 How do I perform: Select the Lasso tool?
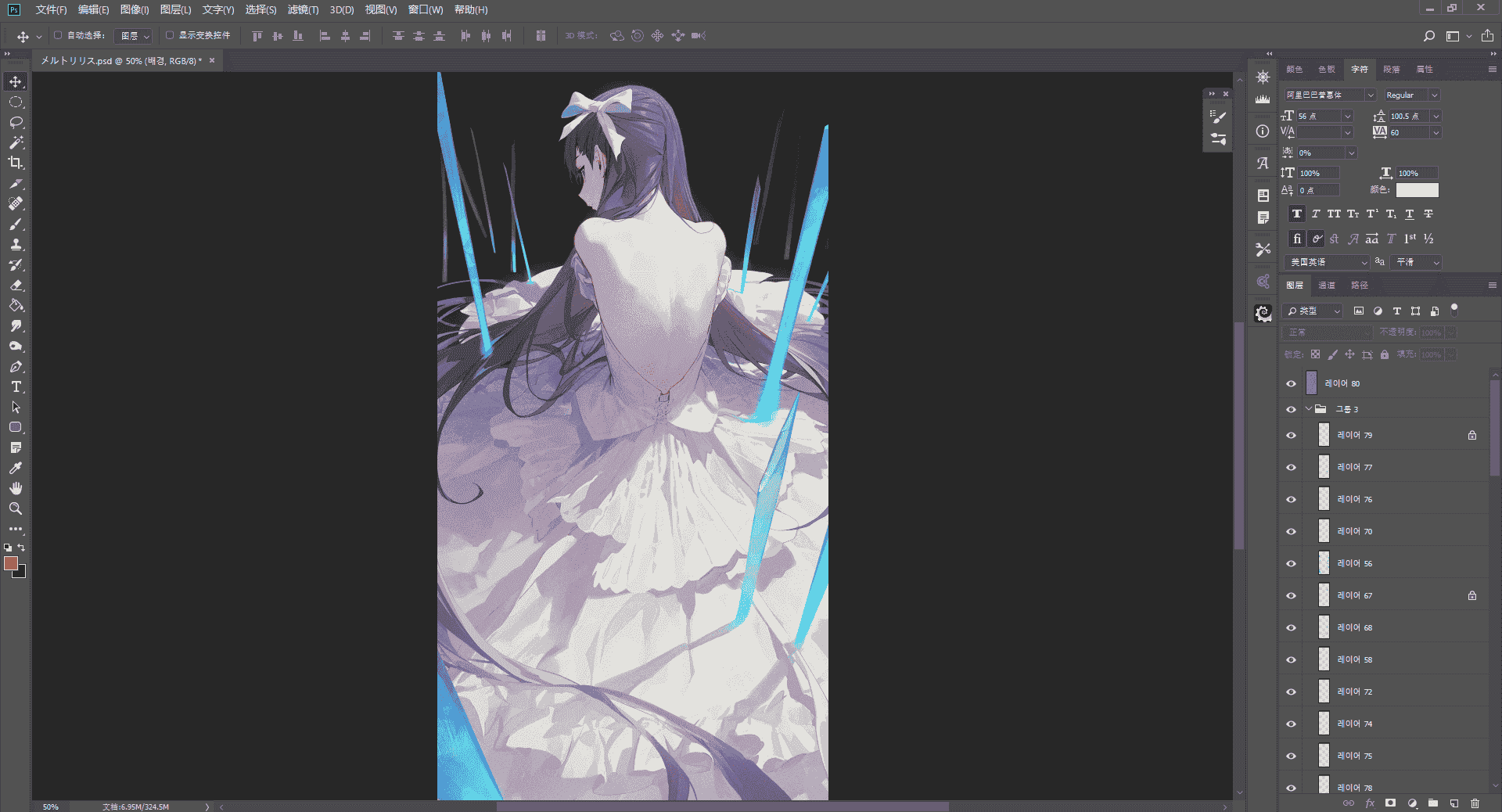pyautogui.click(x=16, y=122)
